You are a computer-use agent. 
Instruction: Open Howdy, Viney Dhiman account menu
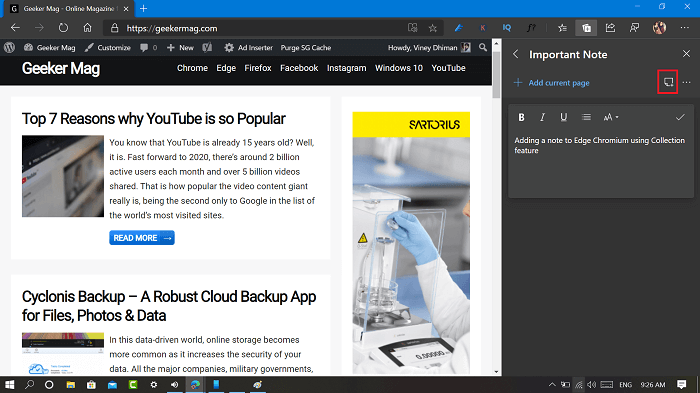pos(429,47)
